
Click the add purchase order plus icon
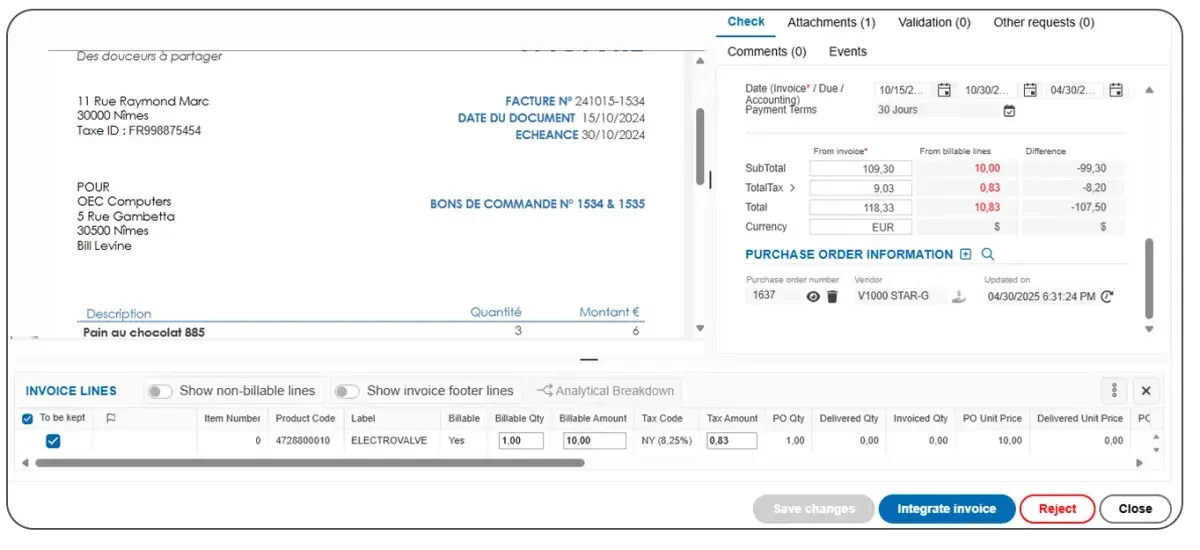[x=965, y=255]
